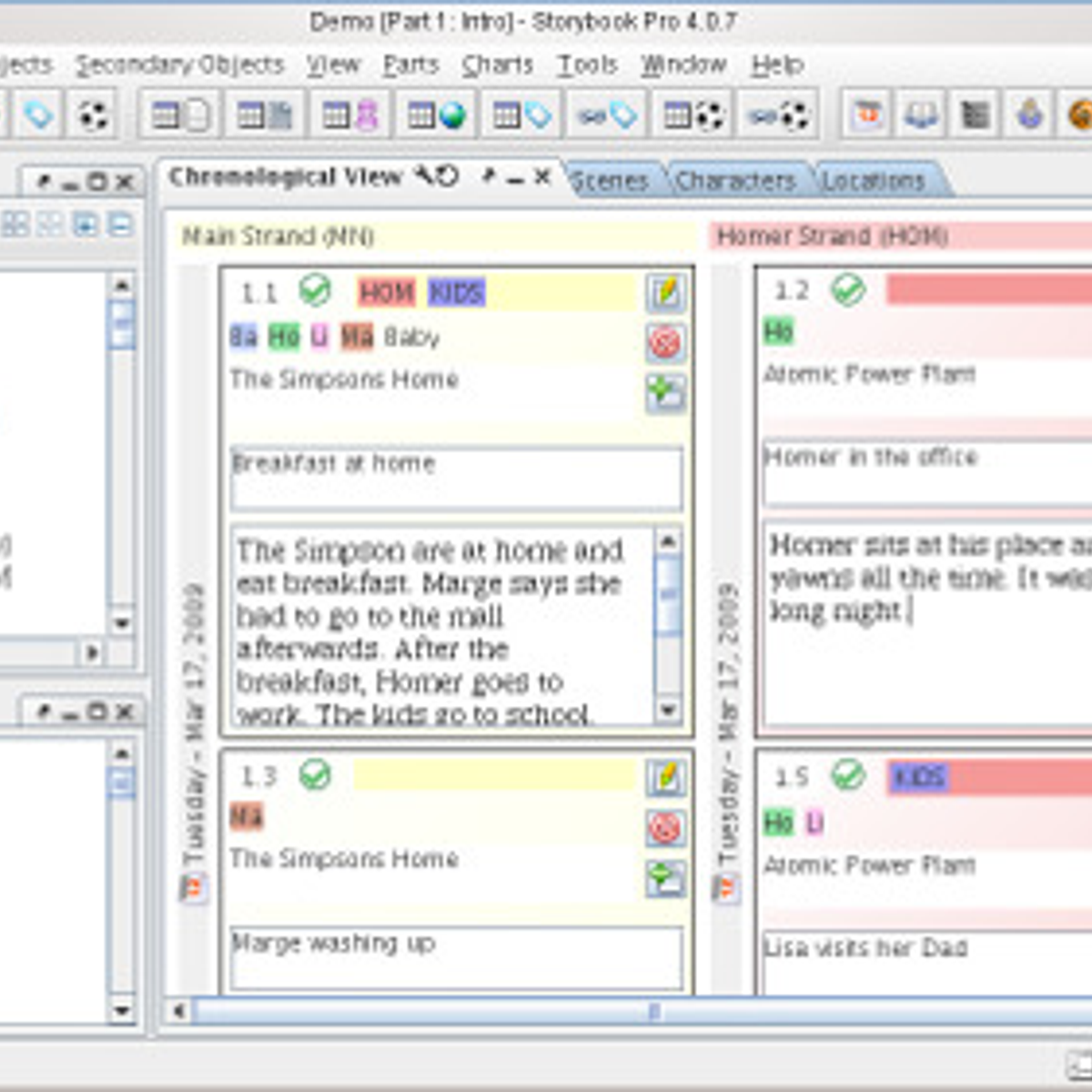1092x1092 pixels.
Task: Click the soccer ball items toolbar icon
Action: tap(92, 116)
